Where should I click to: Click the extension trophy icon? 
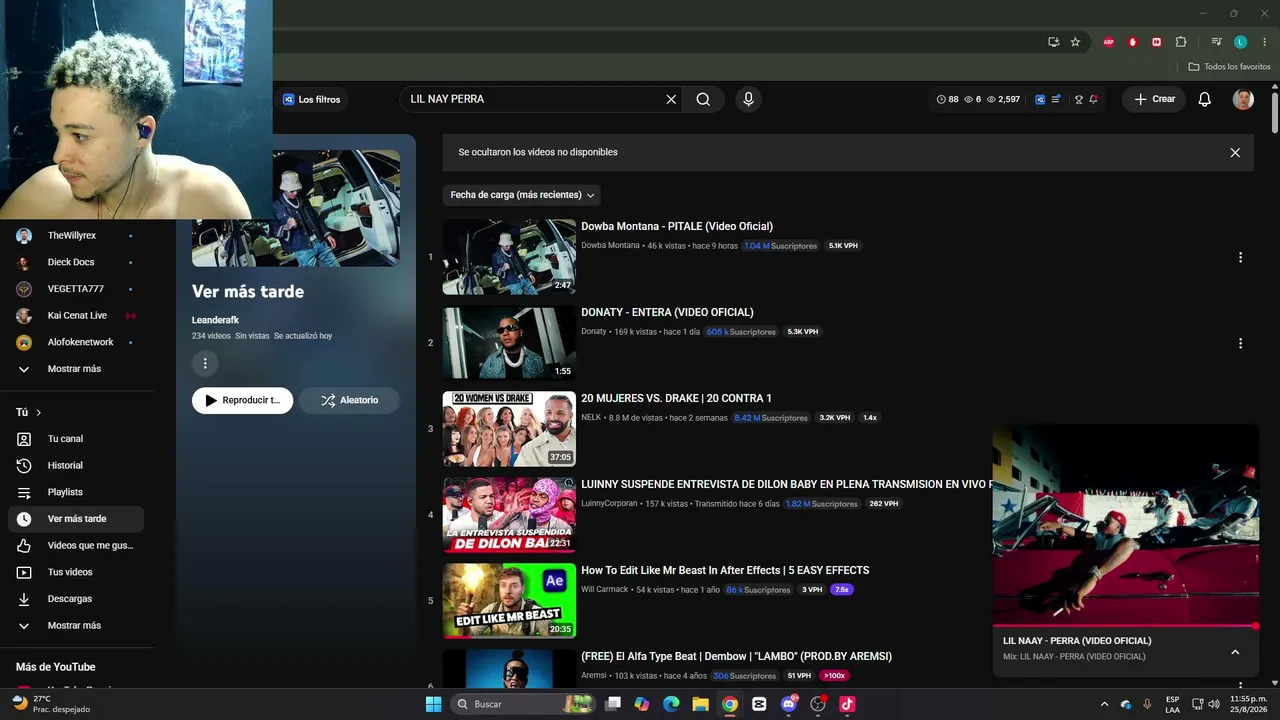[x=1078, y=99]
